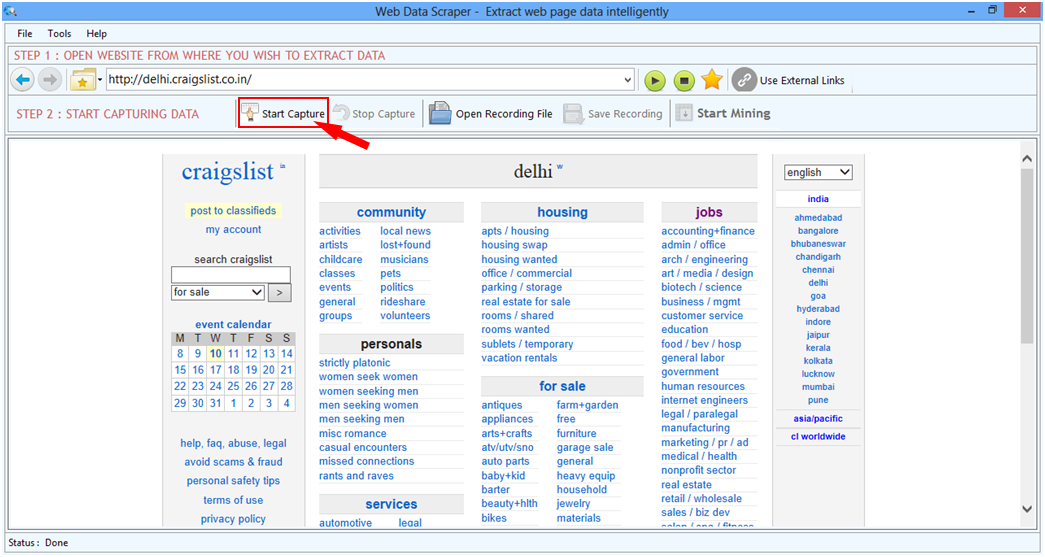Bookmark page with the gold star icon
Viewport: 1045px width, 557px height.
[712, 80]
